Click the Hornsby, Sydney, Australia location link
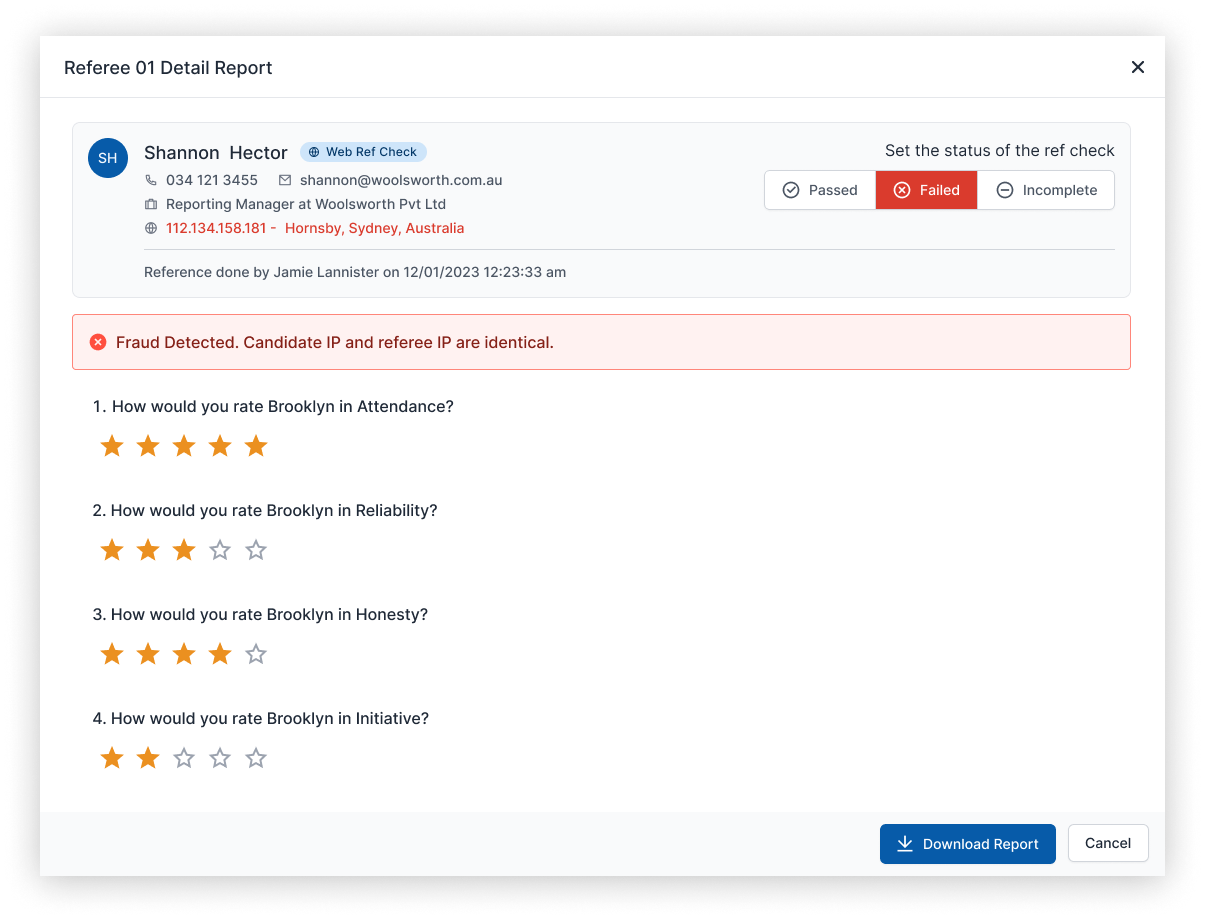The image size is (1205, 920). (374, 228)
